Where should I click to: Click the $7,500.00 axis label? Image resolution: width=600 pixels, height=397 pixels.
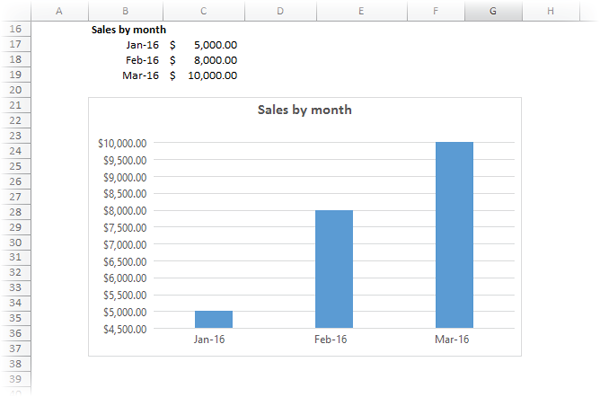tap(125, 228)
